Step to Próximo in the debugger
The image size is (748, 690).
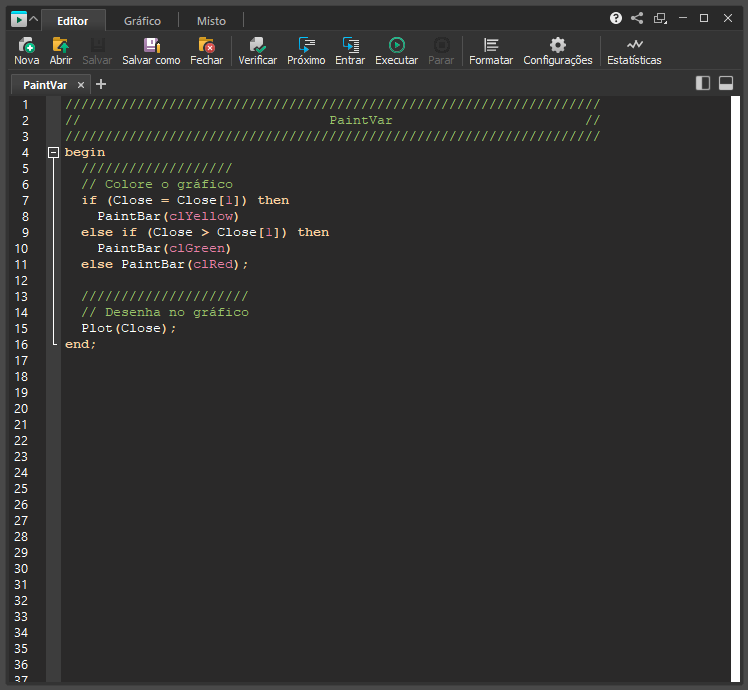pos(306,45)
